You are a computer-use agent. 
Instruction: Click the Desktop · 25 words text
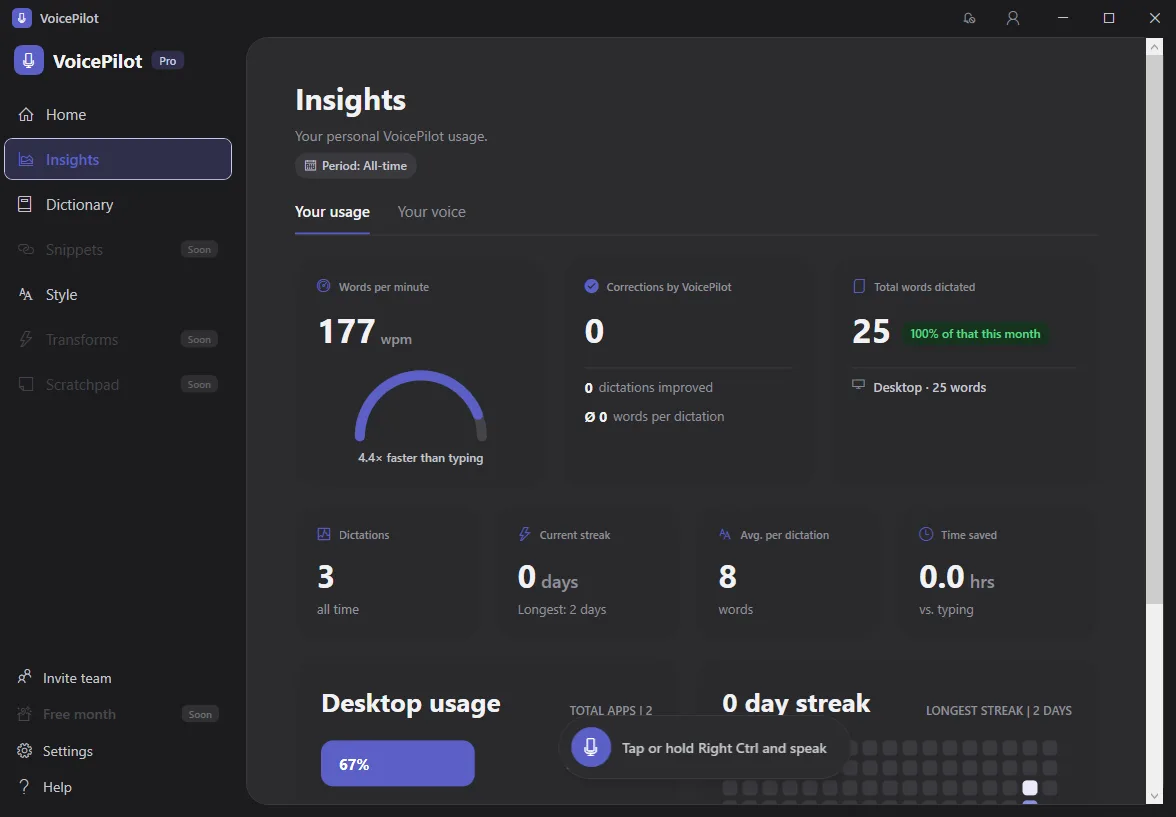coord(930,387)
